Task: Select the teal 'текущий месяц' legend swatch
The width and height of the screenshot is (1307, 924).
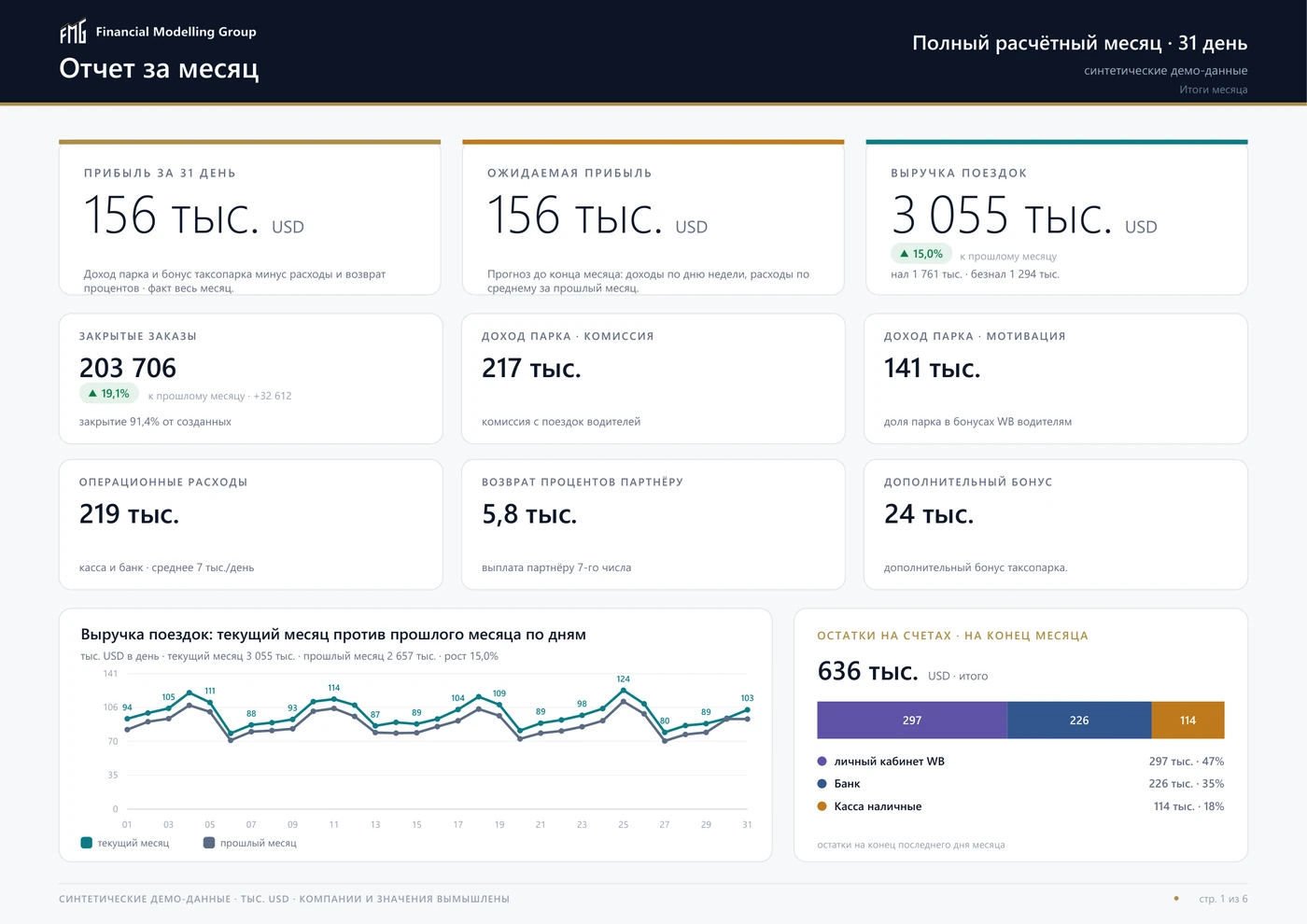Action: 87,843
